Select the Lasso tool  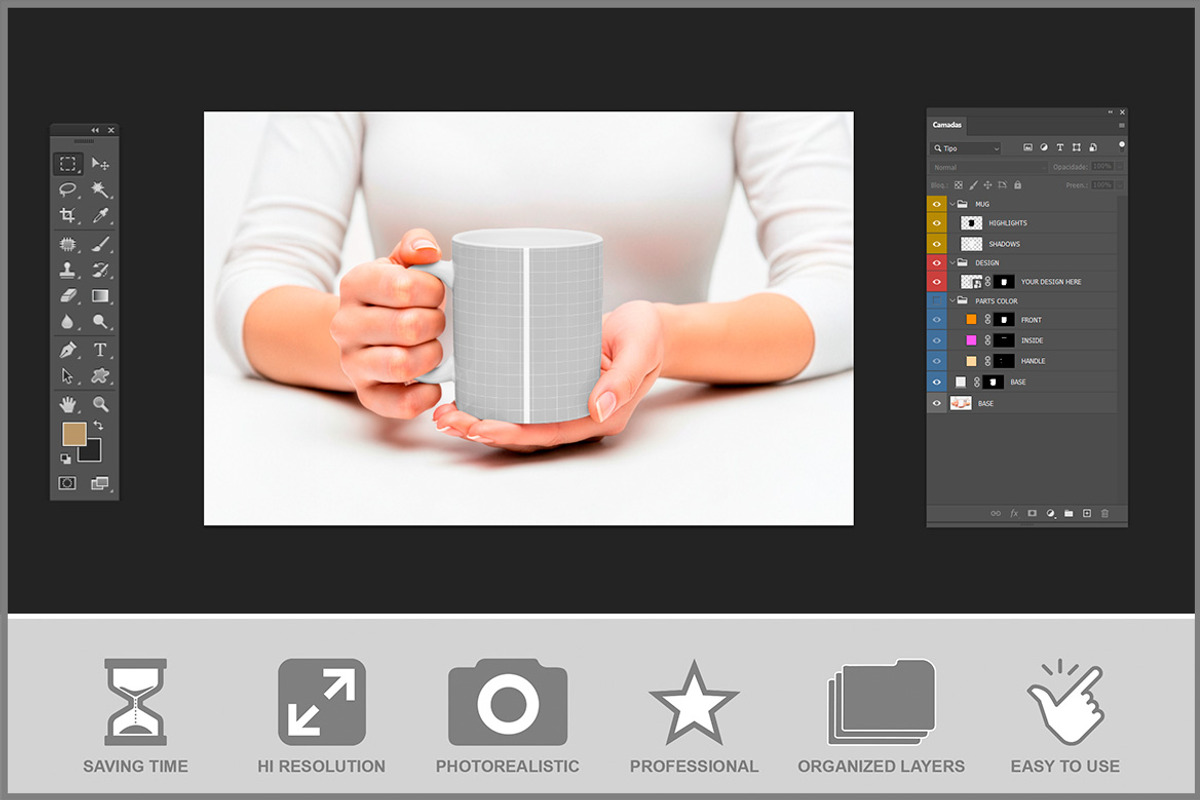pos(68,189)
